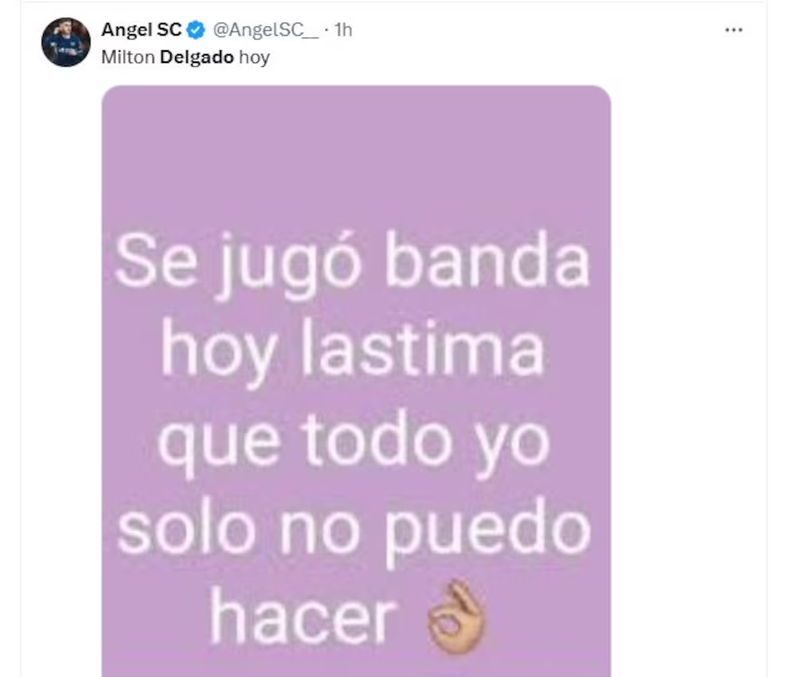Open the purple attached image
Screen dimensions: 790x677
356,381
